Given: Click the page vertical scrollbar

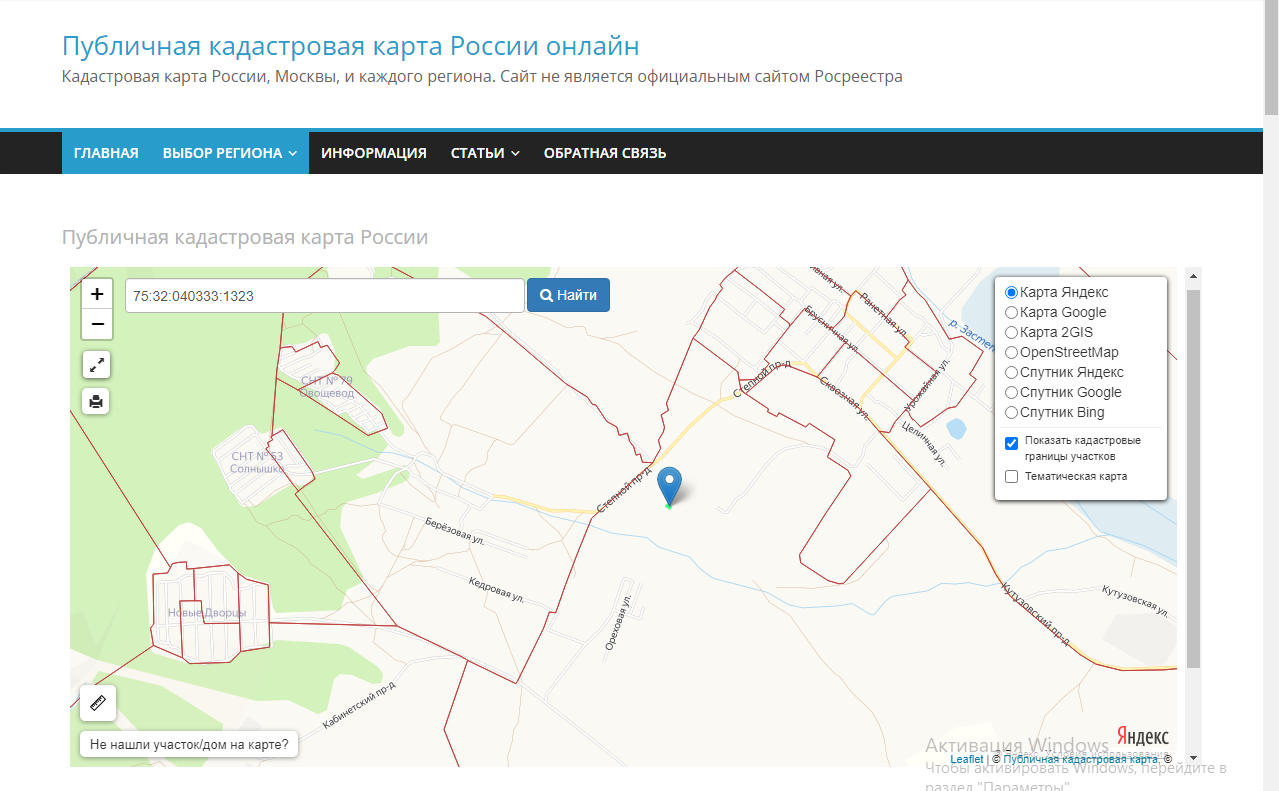Looking at the screenshot, I should [1271, 60].
